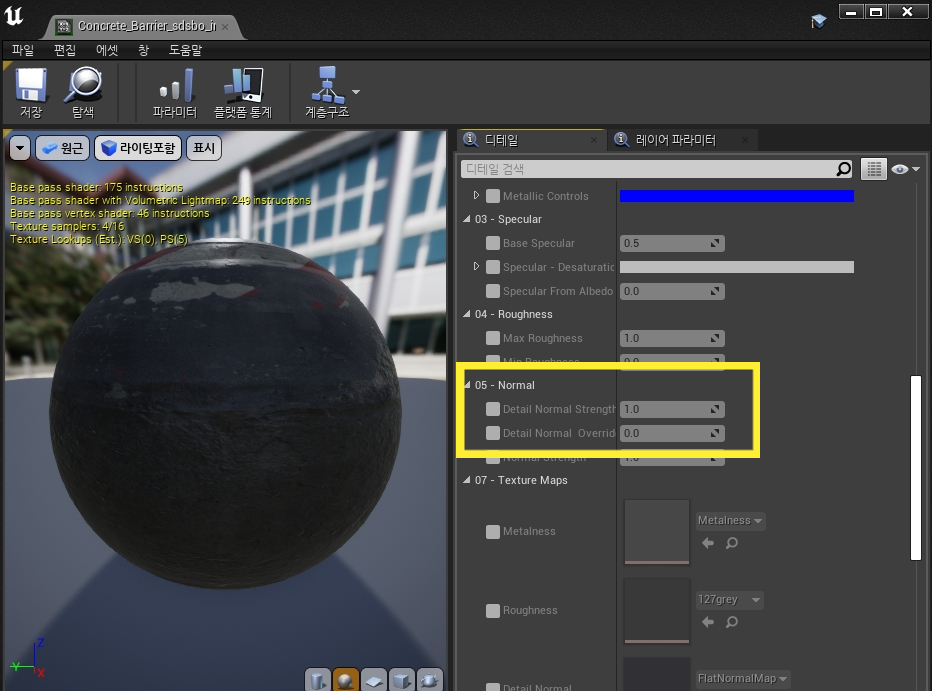Enable Specular - Desaturation checkbox
This screenshot has width=932, height=691.
493,267
